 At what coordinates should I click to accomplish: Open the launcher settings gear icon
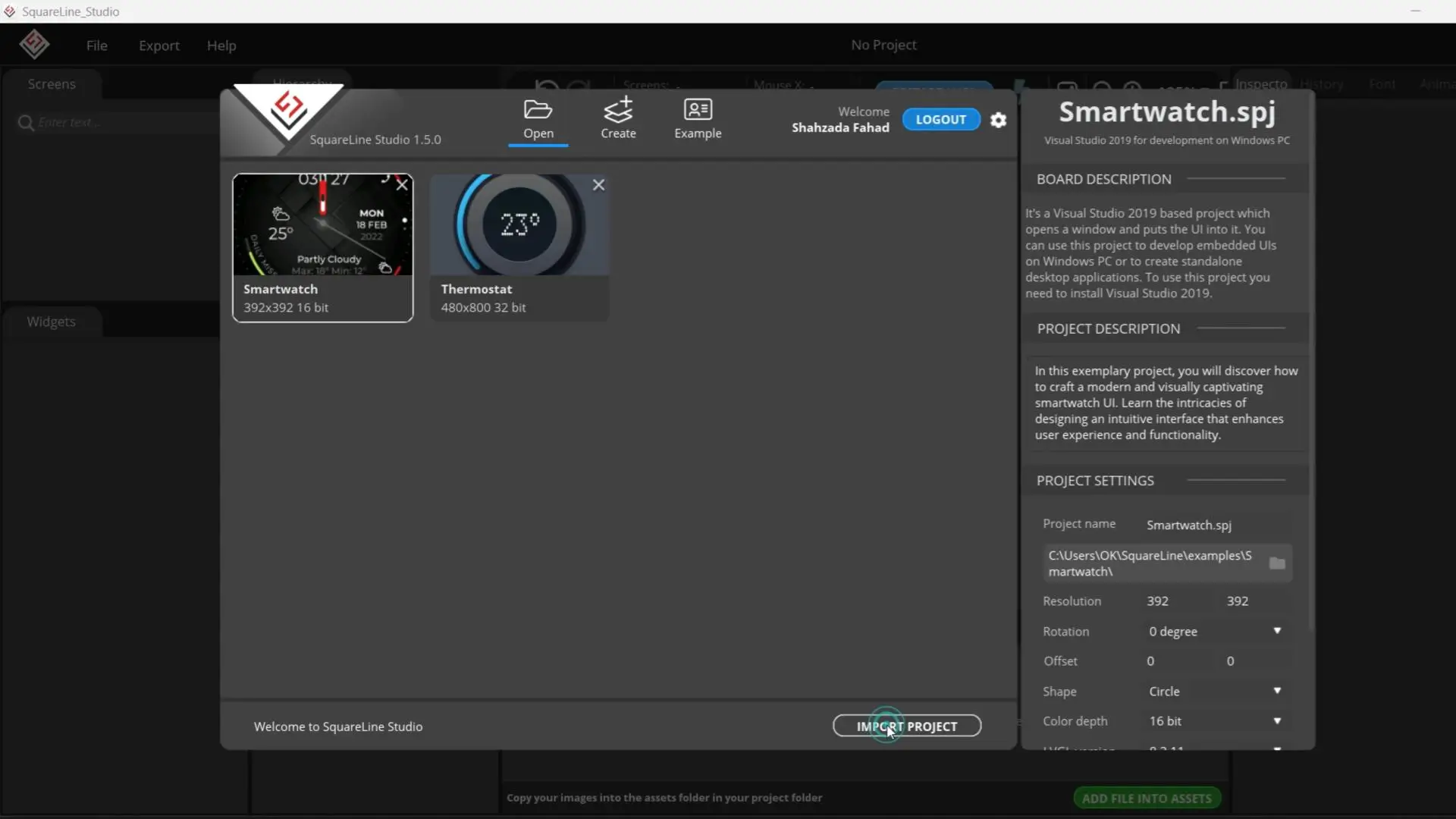(999, 120)
